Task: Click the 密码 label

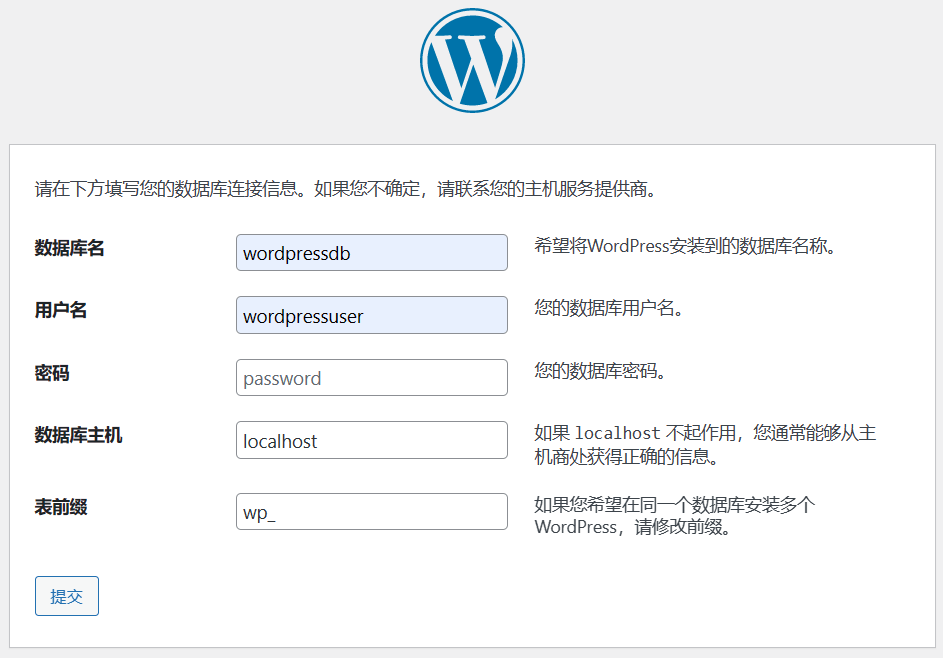Action: pos(52,373)
